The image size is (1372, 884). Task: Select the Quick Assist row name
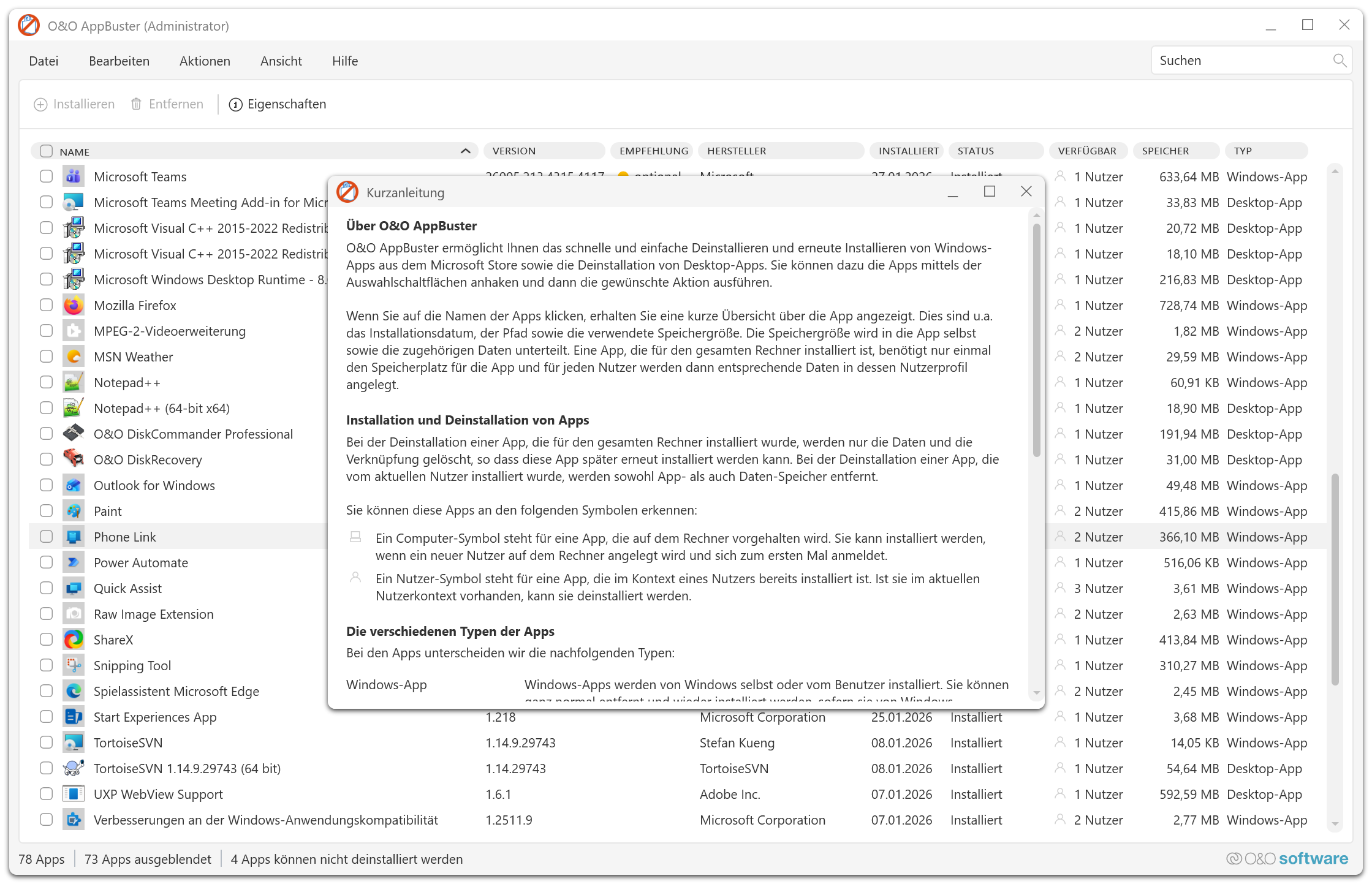tap(127, 589)
